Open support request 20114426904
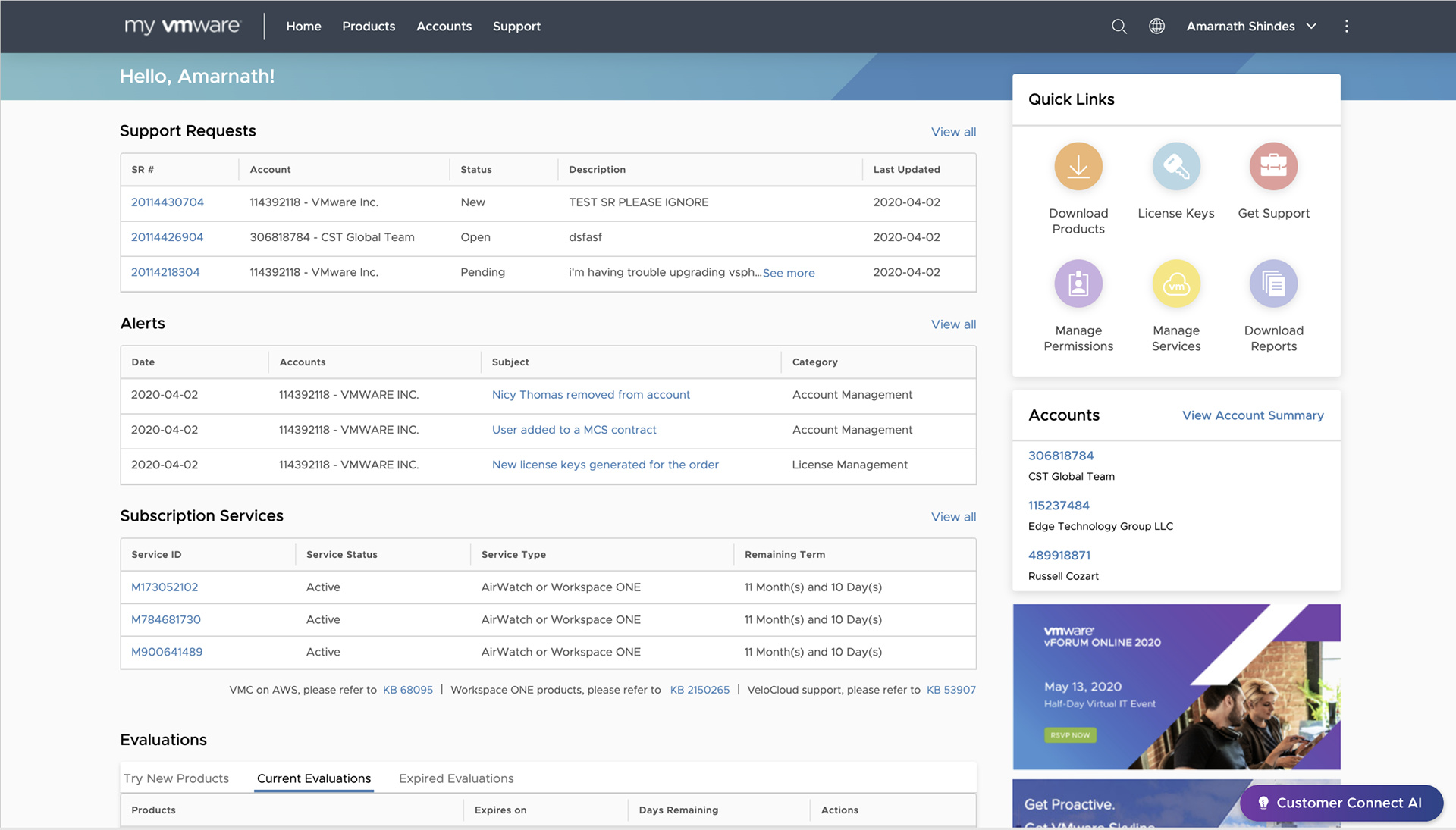Viewport: 1456px width, 830px height. point(167,237)
